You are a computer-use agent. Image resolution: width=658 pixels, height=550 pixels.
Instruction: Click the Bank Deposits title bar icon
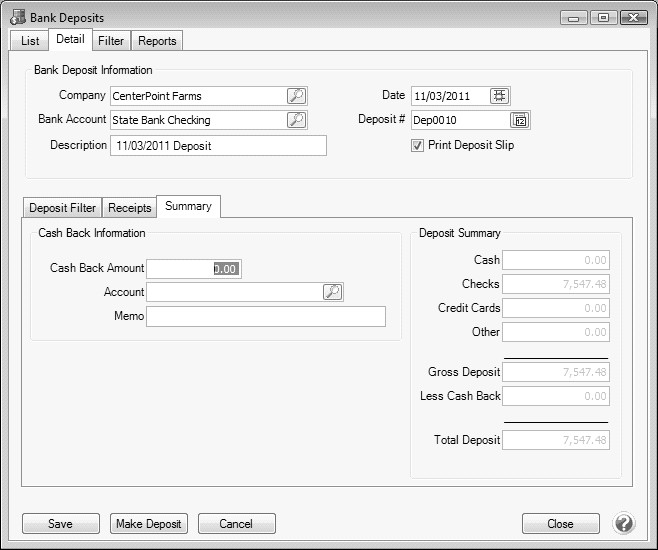click(17, 18)
